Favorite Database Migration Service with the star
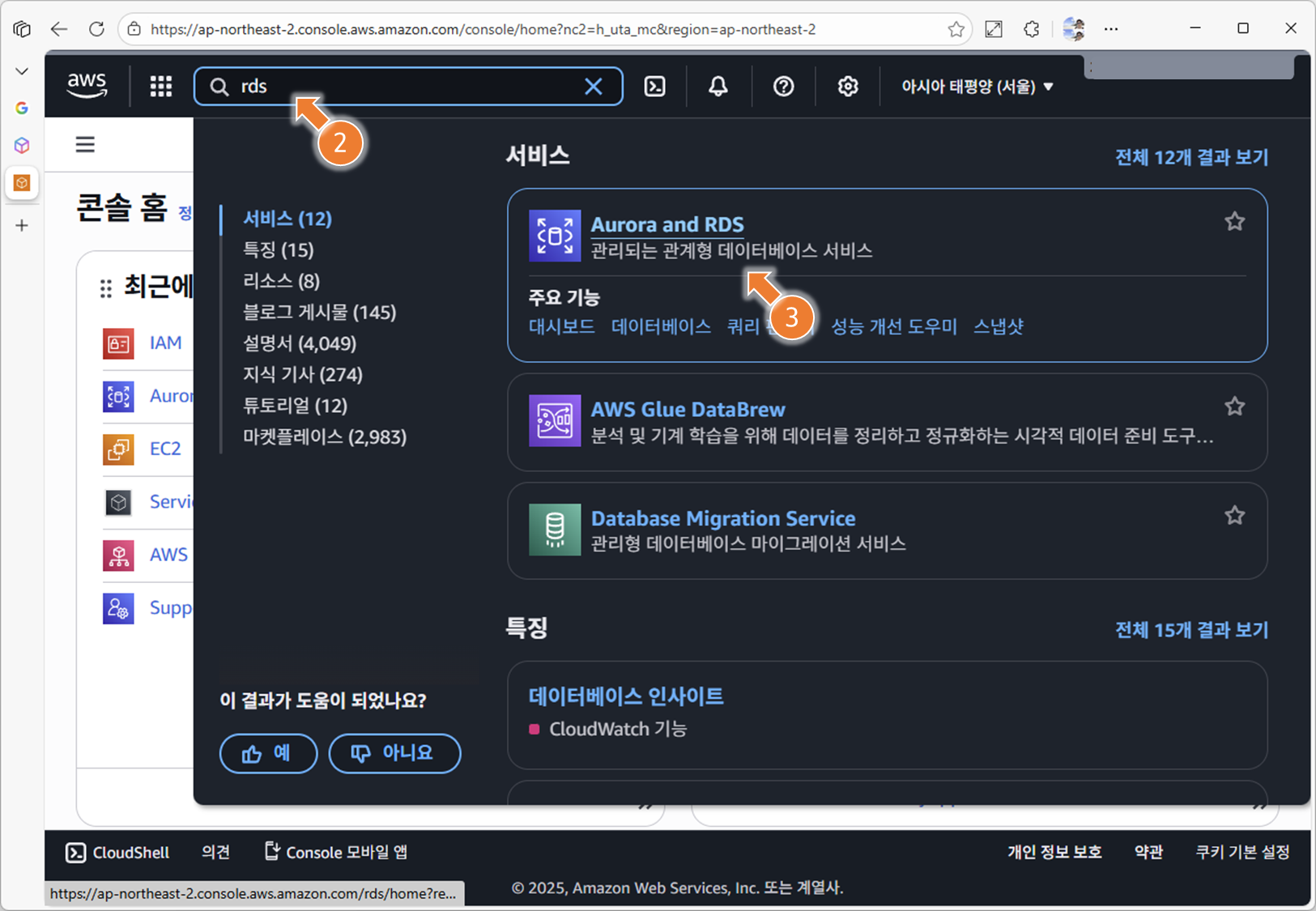This screenshot has height=911, width=1316. 1234,515
